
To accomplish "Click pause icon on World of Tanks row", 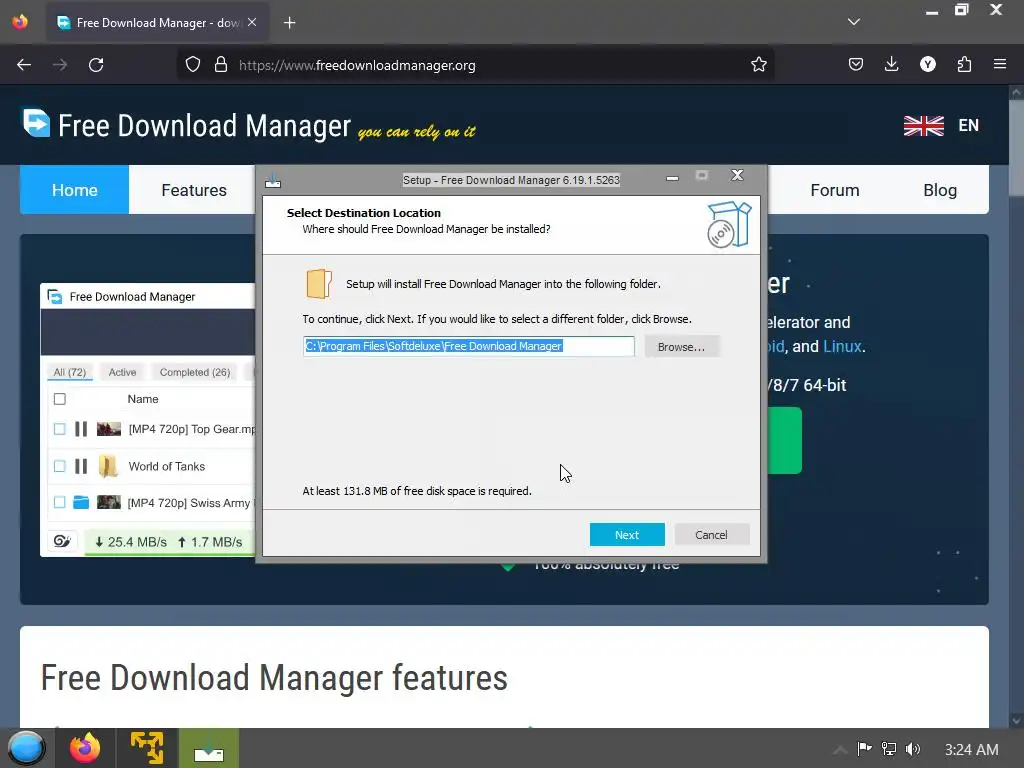I will pyautogui.click(x=81, y=466).
